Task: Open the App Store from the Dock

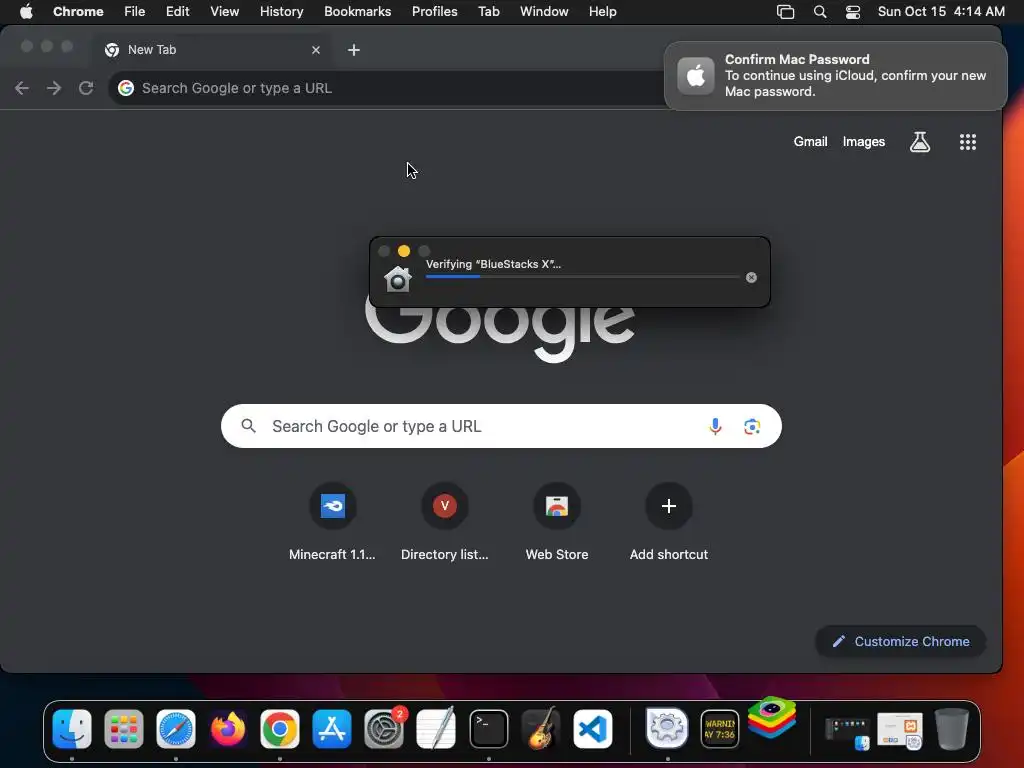Action: point(332,728)
